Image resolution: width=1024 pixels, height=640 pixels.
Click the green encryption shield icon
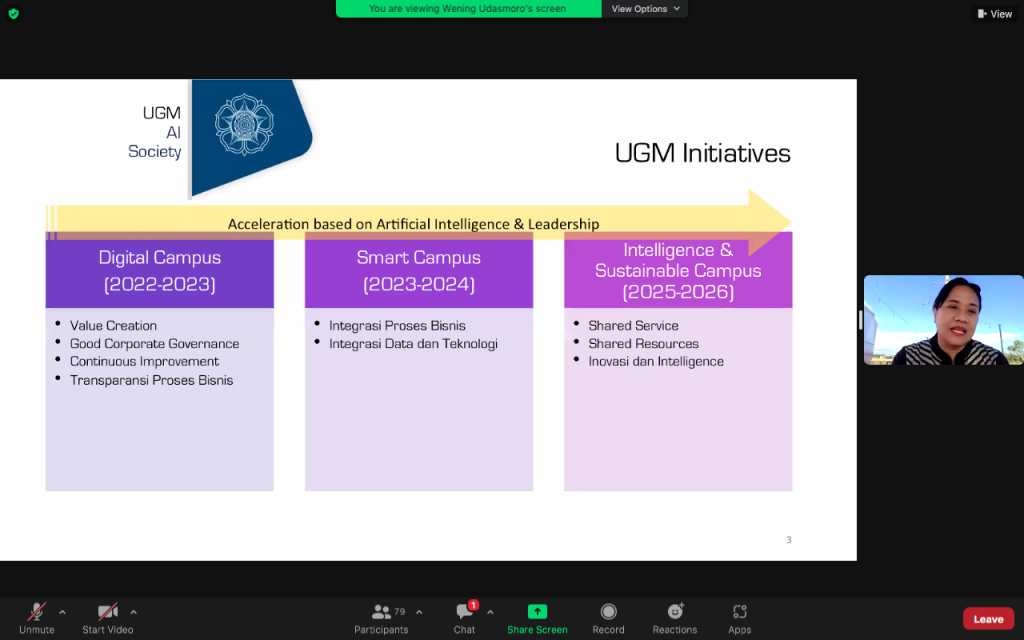point(14,14)
